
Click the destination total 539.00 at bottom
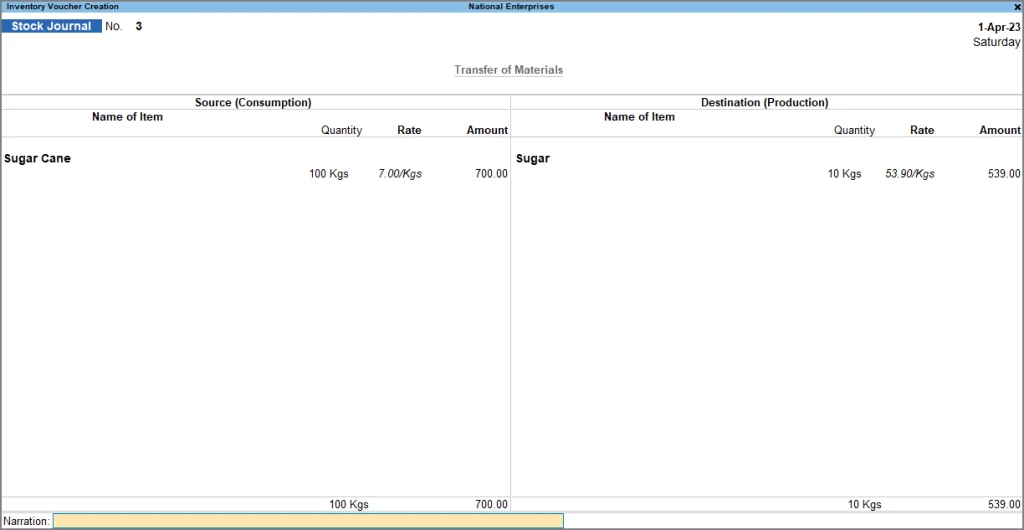point(1003,505)
